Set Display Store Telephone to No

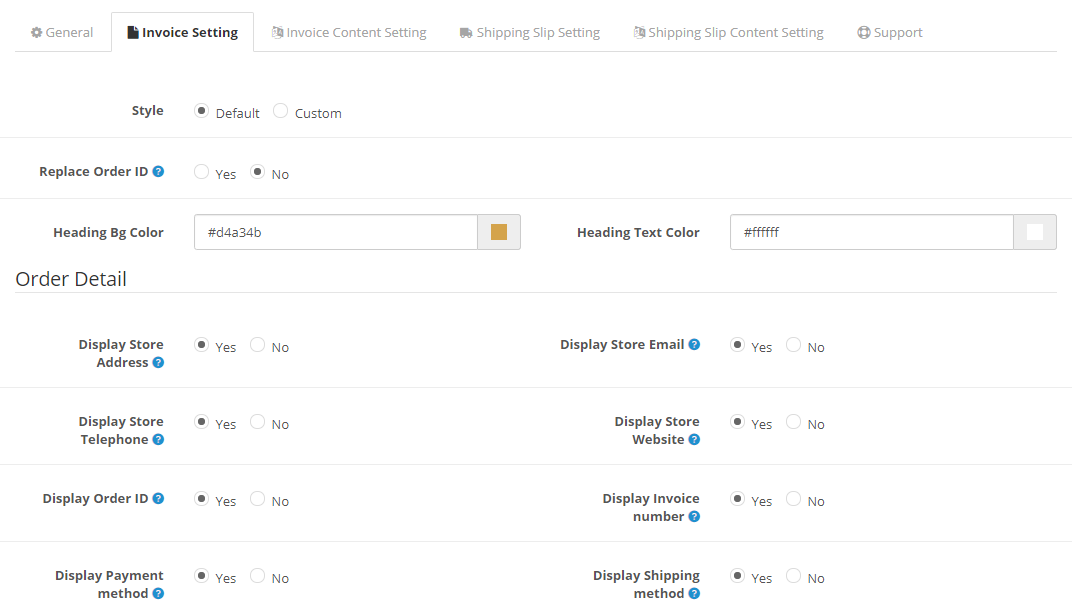[257, 421]
